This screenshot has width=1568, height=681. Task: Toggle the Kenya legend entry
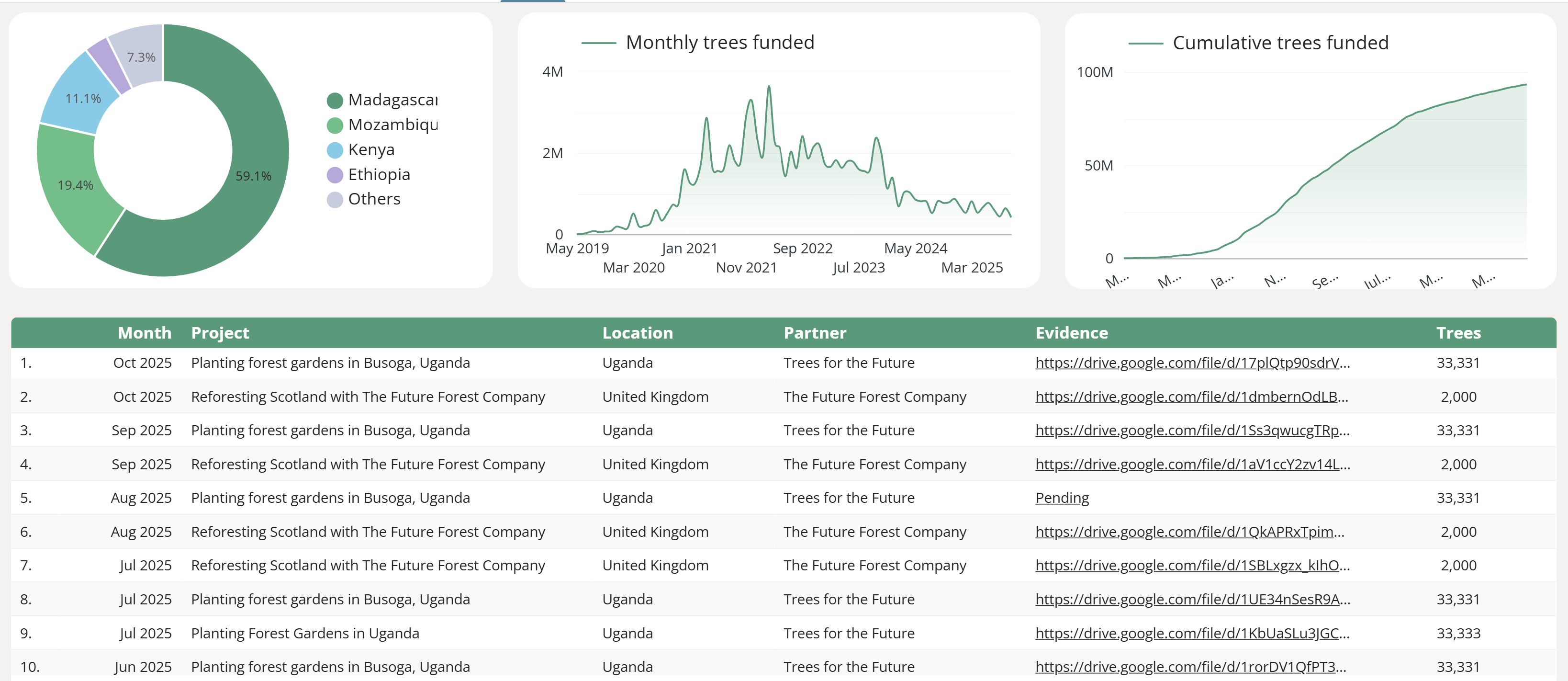tap(371, 149)
